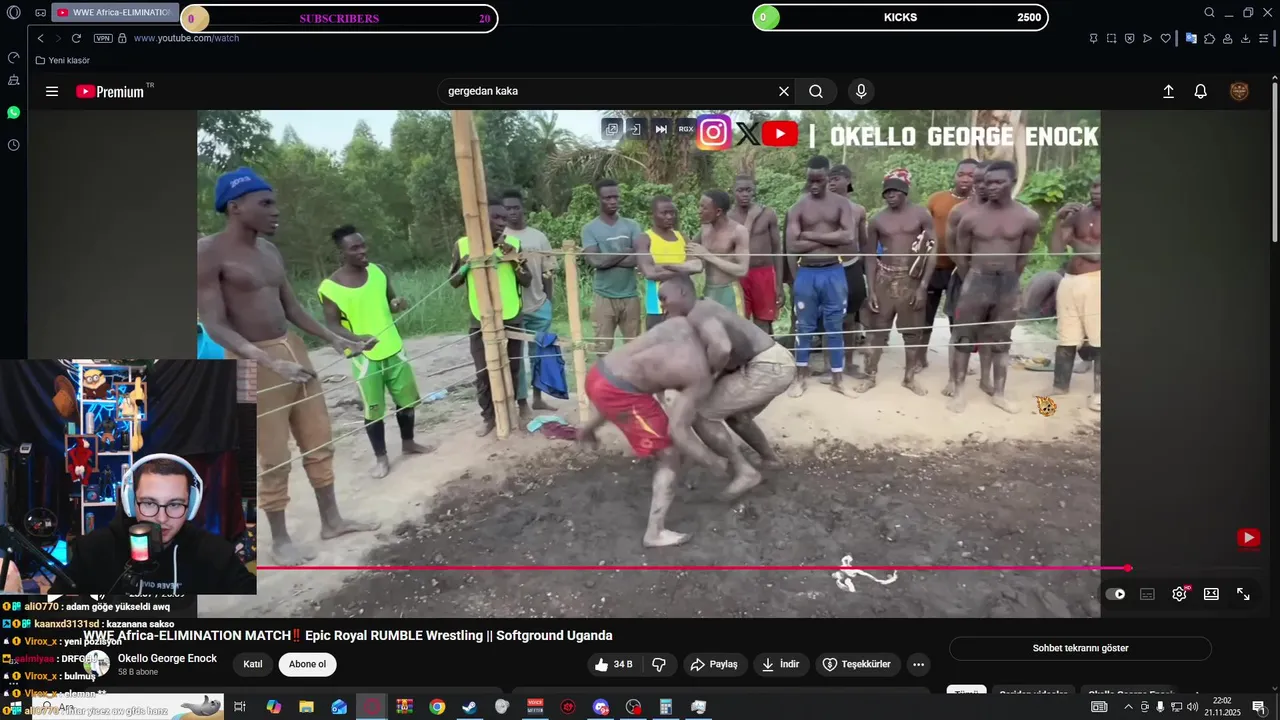
Task: Subscribe with the Abone ol button
Action: click(308, 664)
